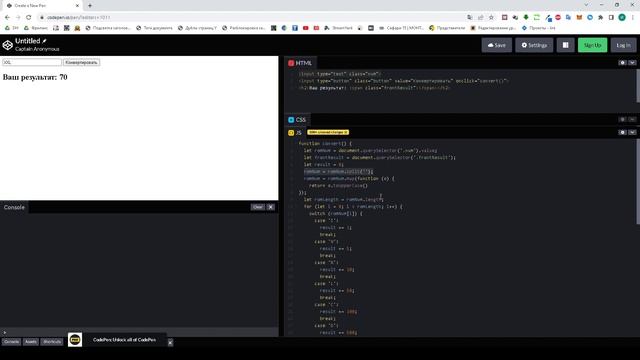Open the Change View layout icon
The width and height of the screenshot is (640, 360).
tap(565, 45)
